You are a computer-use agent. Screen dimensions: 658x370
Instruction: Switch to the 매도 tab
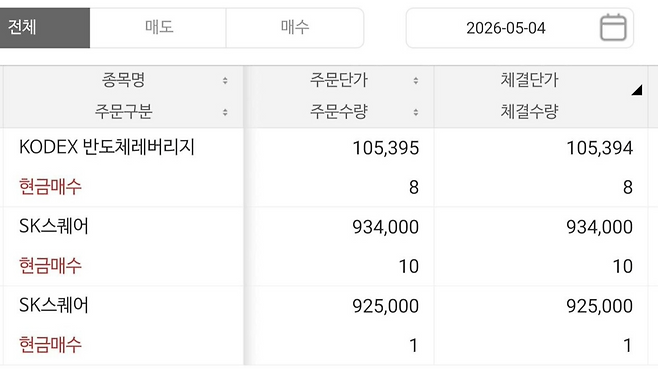click(x=158, y=28)
